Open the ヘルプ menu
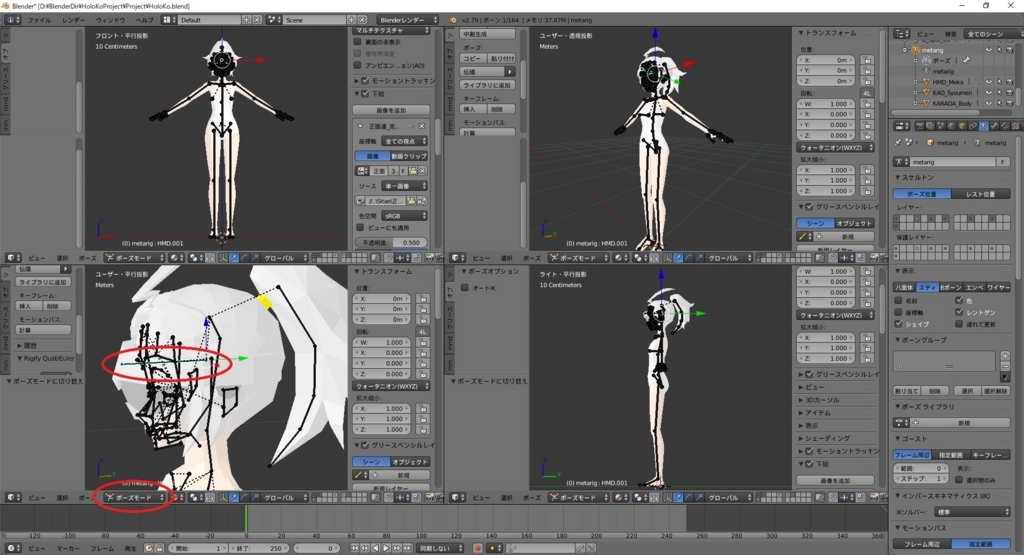1024x555 pixels. pos(144,20)
